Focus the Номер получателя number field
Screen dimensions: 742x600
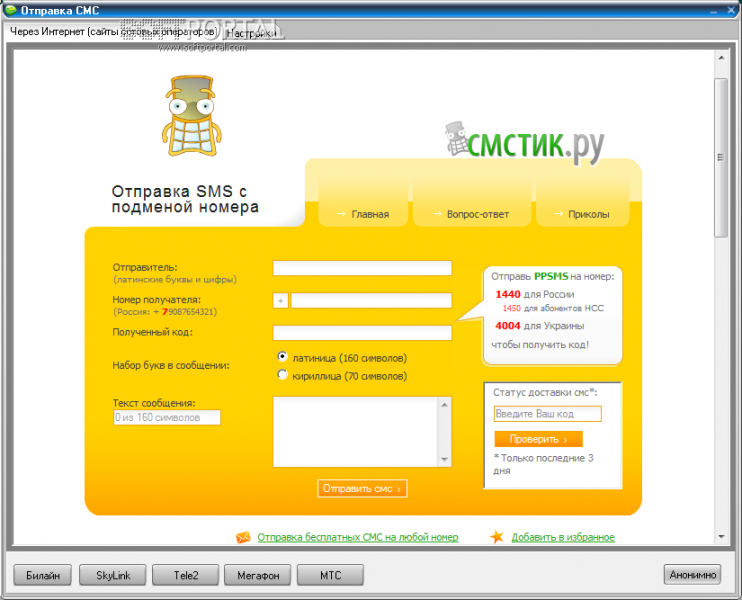pyautogui.click(x=371, y=300)
